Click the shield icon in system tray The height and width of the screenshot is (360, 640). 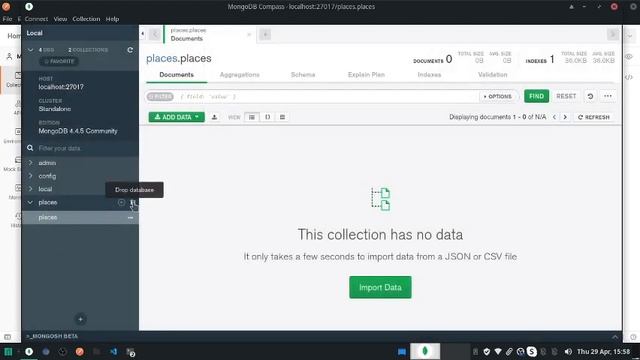(487, 351)
